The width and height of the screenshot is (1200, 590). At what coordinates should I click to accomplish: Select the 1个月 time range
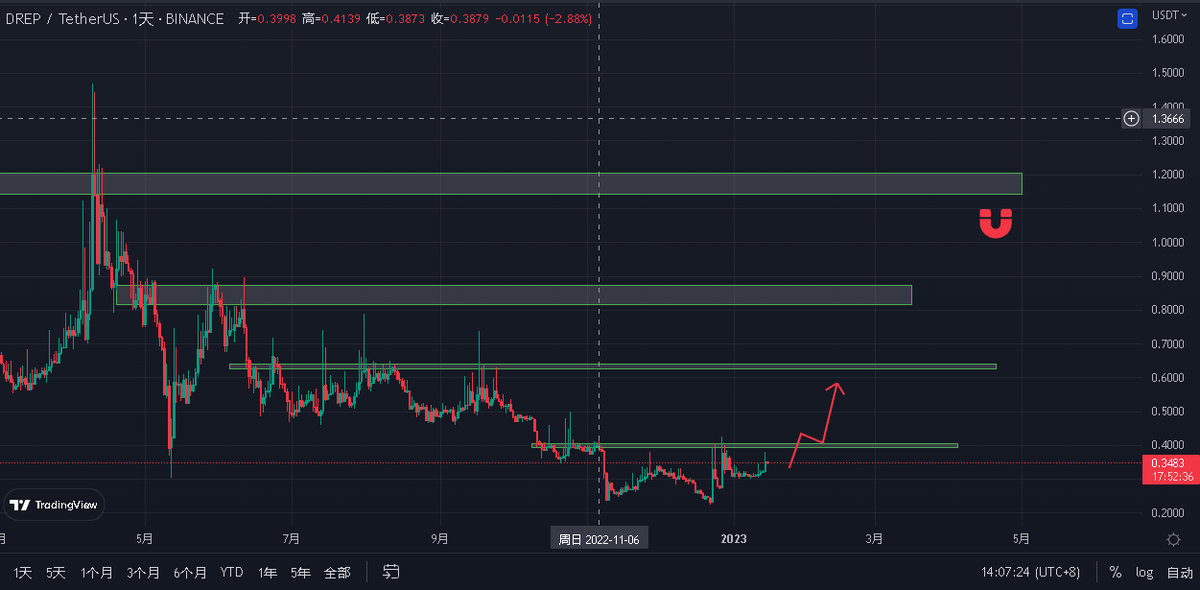click(96, 573)
